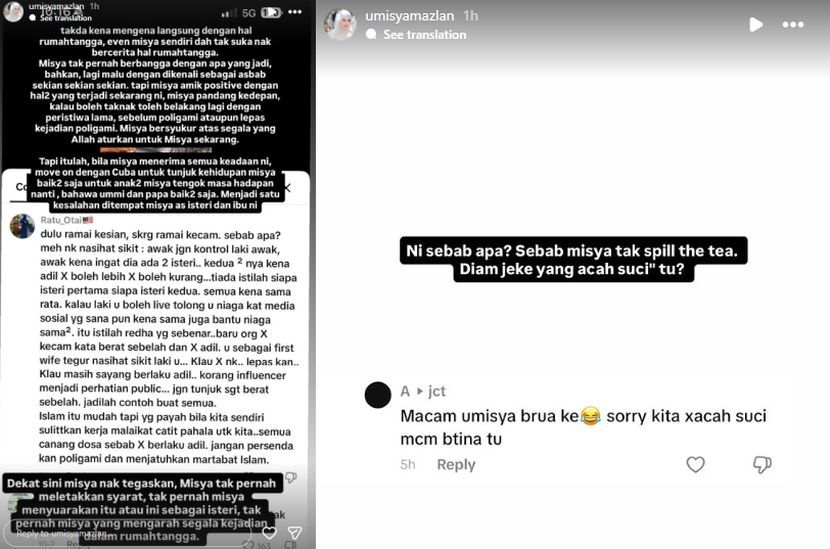830x549 pixels.
Task: Close the comments panel with the X
Action: pos(287,188)
